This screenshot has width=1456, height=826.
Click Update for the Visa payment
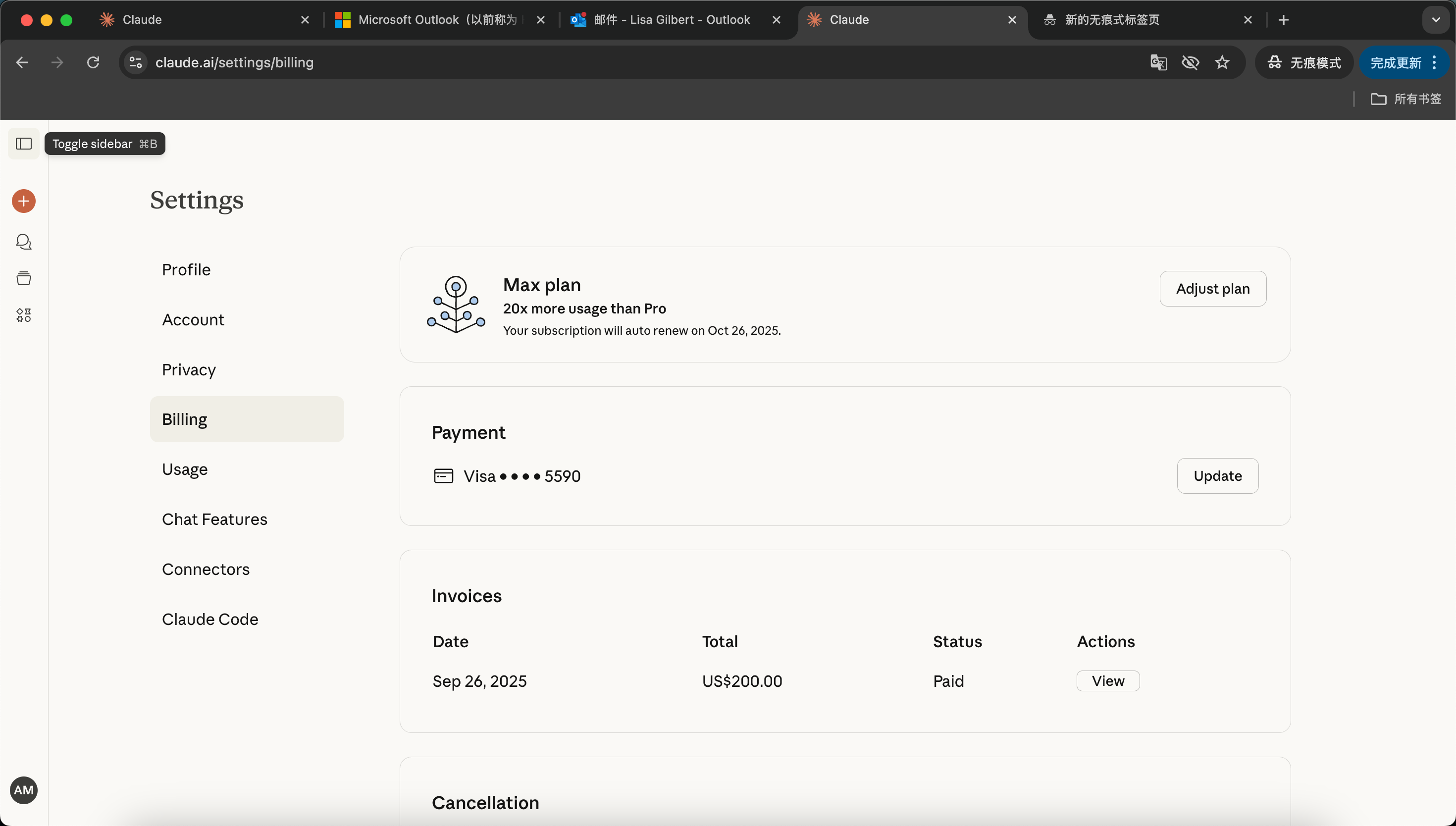click(x=1217, y=475)
